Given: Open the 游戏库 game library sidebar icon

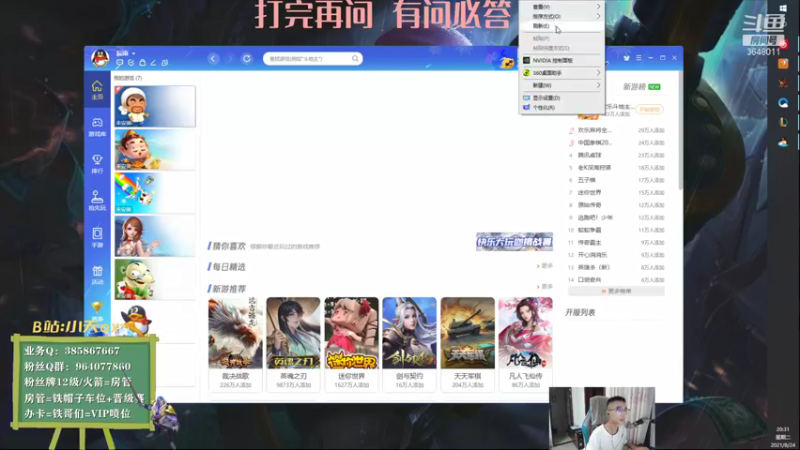Looking at the screenshot, I should [97, 127].
